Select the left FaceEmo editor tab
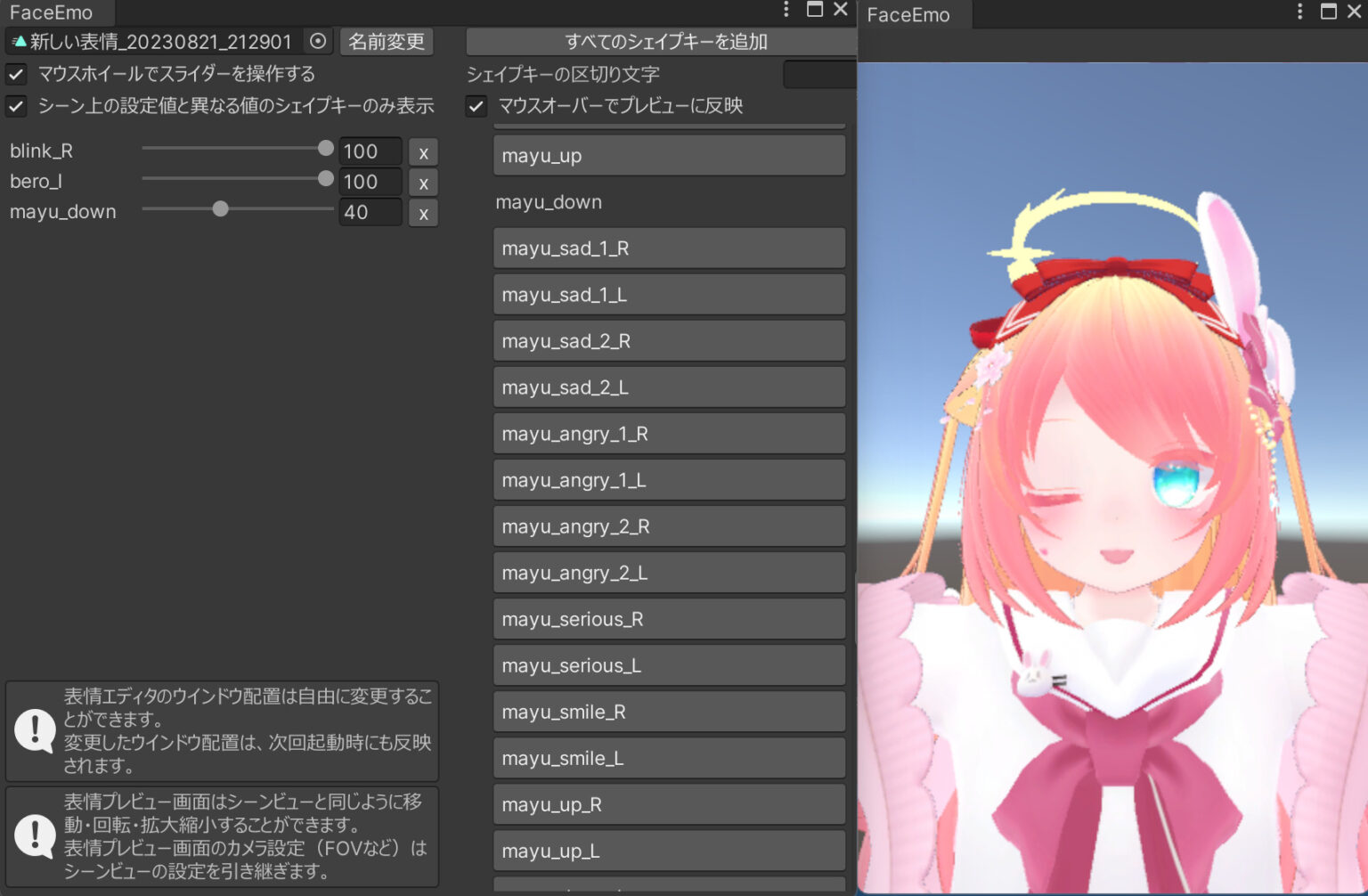Viewport: 1368px width, 896px height. pos(53,12)
